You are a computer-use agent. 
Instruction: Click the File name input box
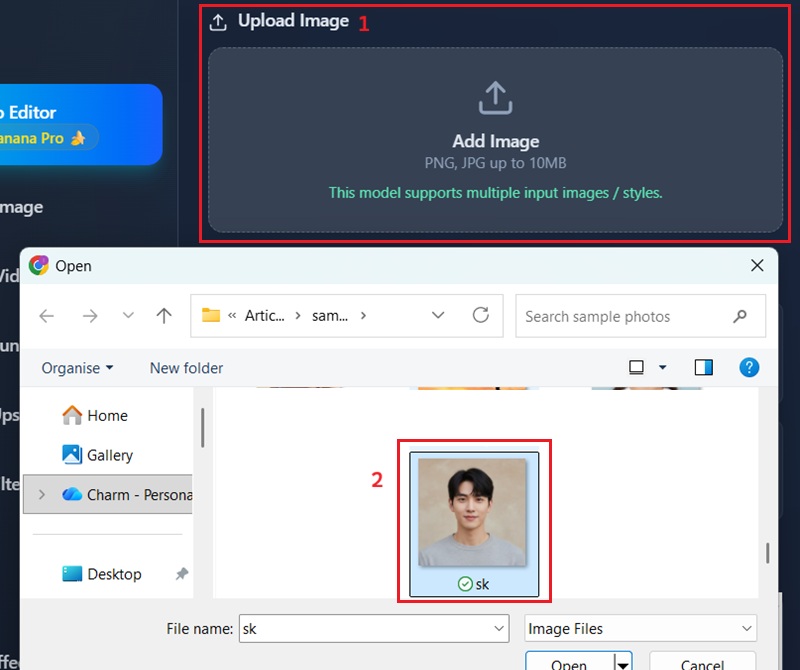click(374, 629)
